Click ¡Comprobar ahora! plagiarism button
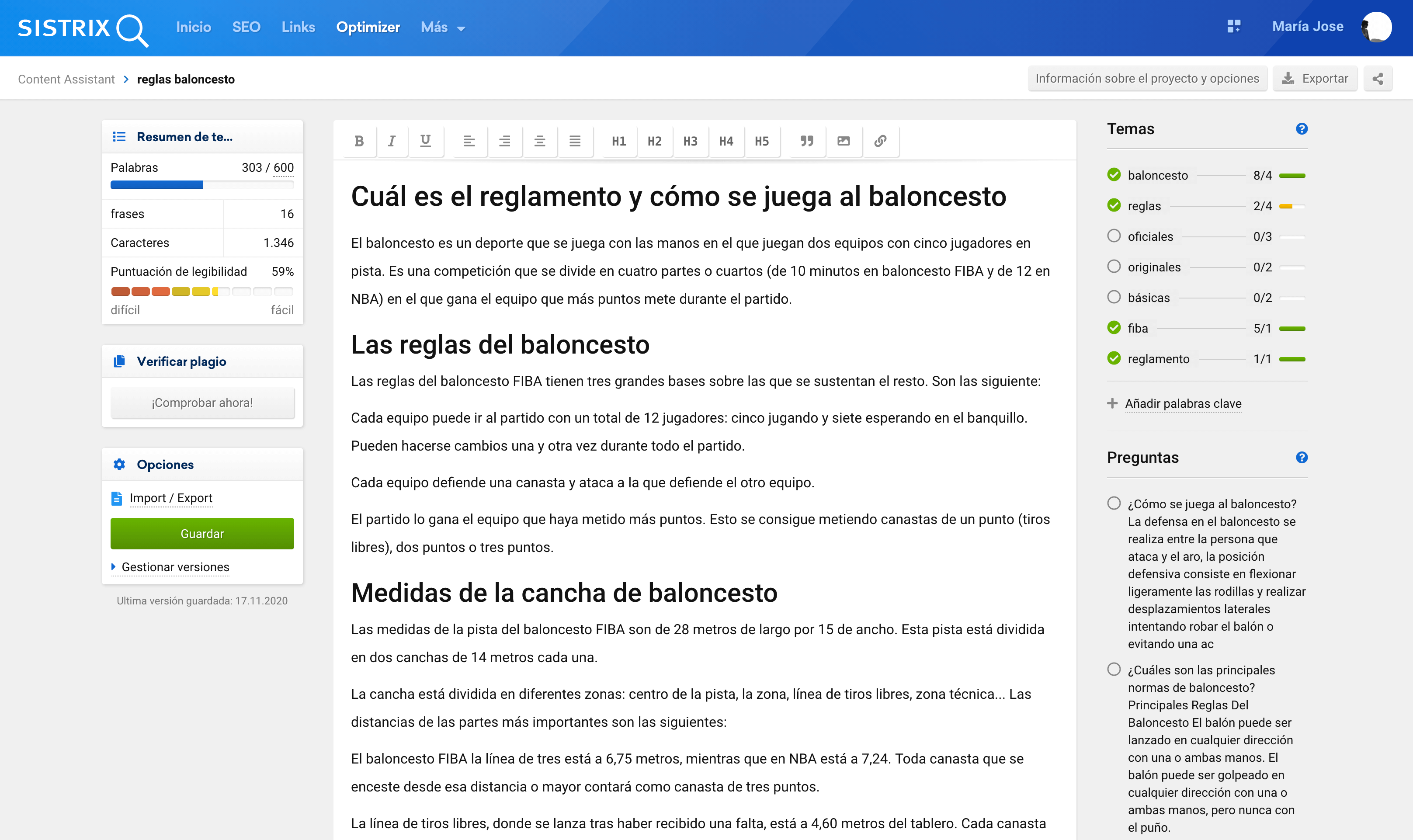Viewport: 1413px width, 840px height. (202, 403)
